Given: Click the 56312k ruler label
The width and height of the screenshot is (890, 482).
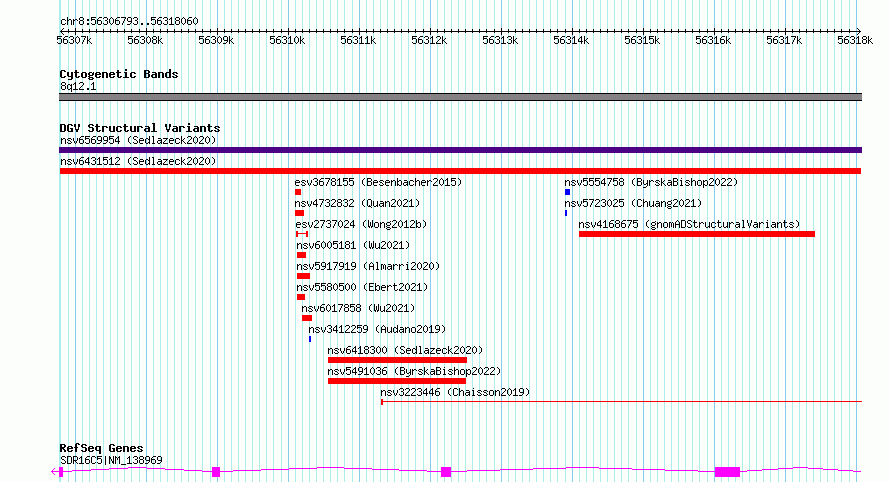Looking at the screenshot, I should tap(429, 40).
